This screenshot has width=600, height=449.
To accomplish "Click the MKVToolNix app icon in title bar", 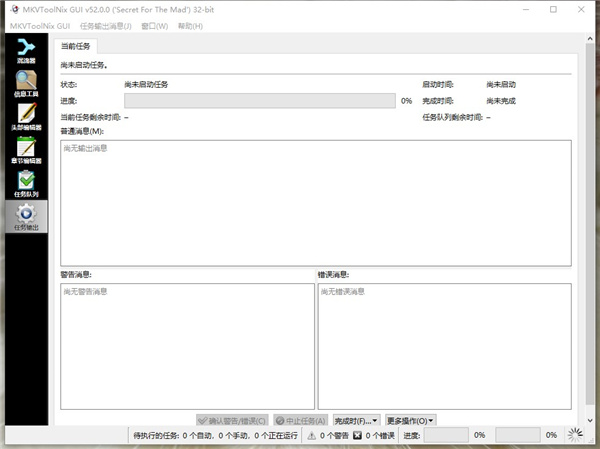I will coord(15,10).
